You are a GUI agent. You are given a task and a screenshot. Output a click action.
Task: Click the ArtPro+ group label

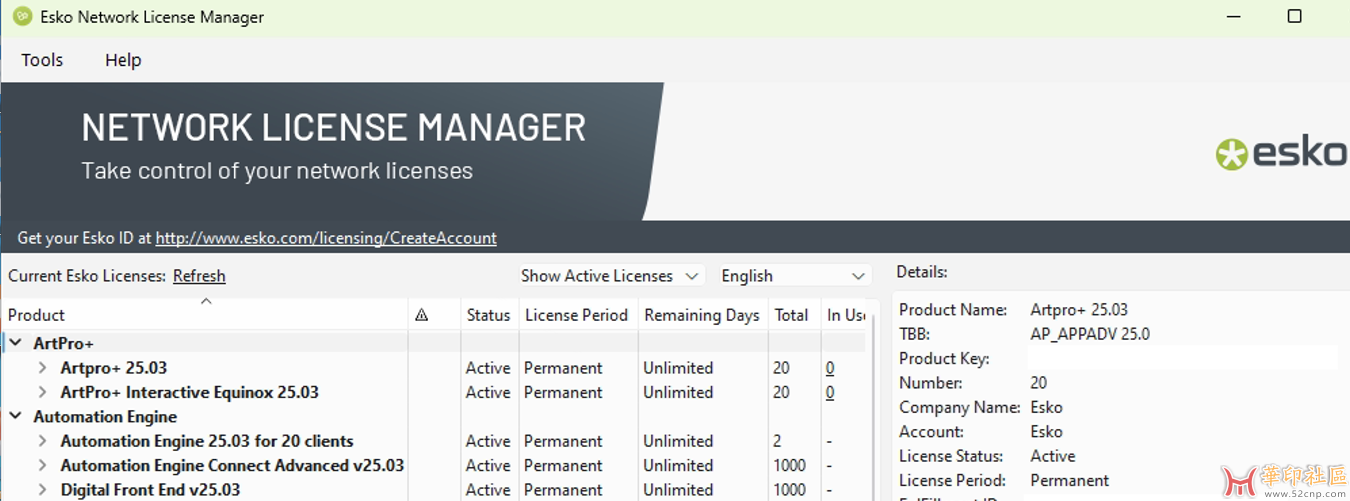(63, 343)
